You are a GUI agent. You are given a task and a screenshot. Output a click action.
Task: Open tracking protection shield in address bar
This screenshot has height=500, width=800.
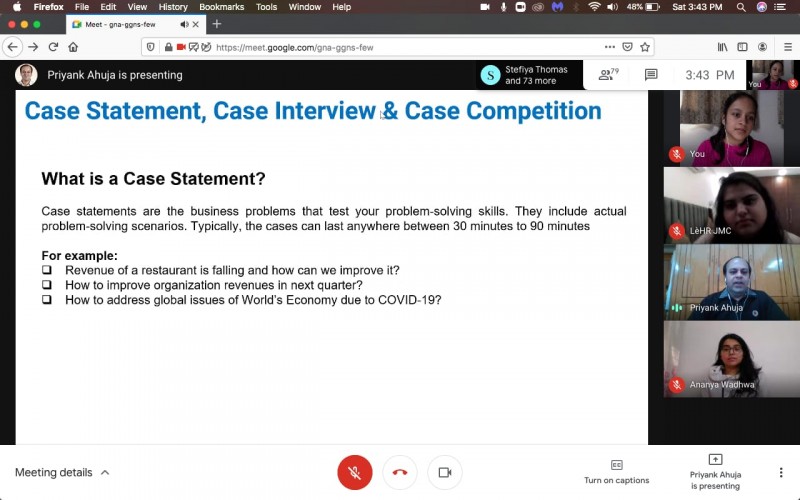point(151,47)
